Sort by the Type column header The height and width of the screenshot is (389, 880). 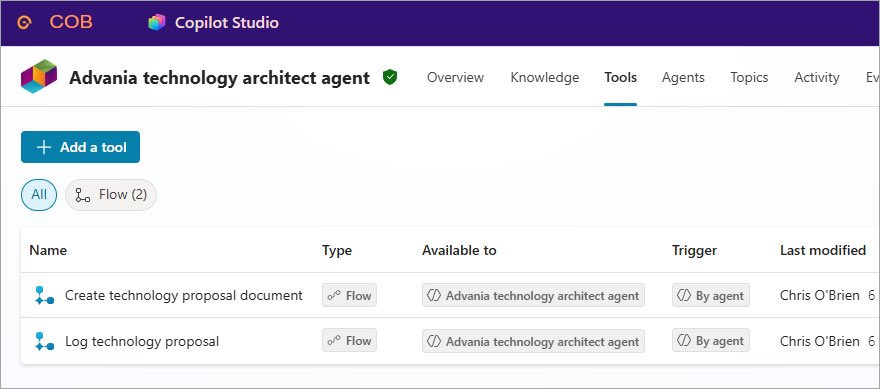point(337,250)
